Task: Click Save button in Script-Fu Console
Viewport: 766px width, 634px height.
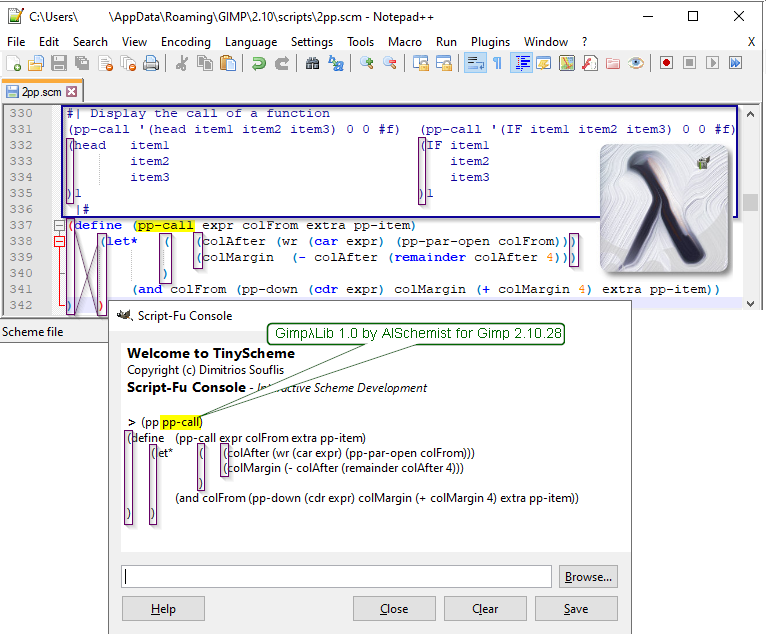Action: pos(576,609)
